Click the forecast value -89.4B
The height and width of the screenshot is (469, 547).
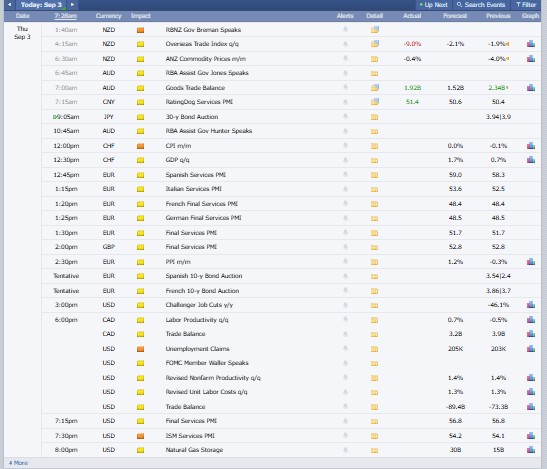tap(455, 407)
